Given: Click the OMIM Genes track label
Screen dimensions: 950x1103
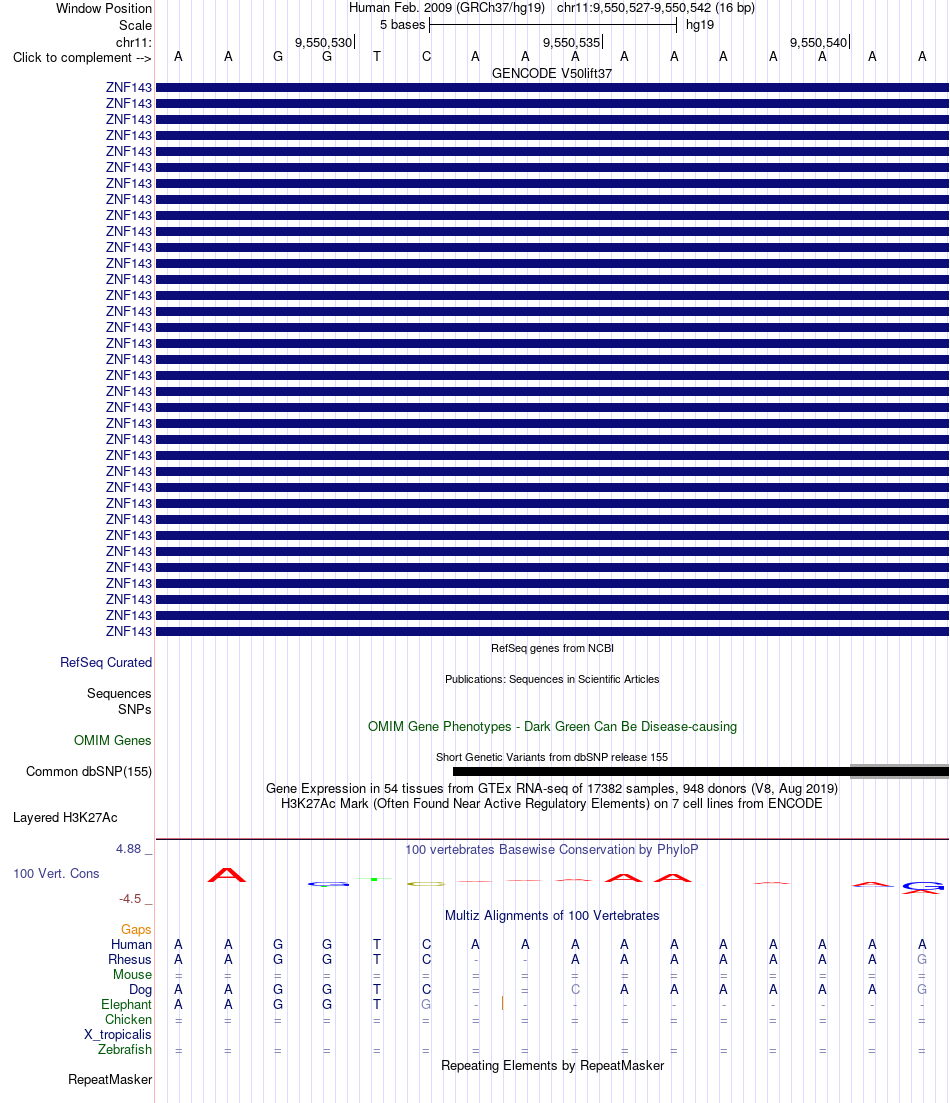Looking at the screenshot, I should point(113,741).
